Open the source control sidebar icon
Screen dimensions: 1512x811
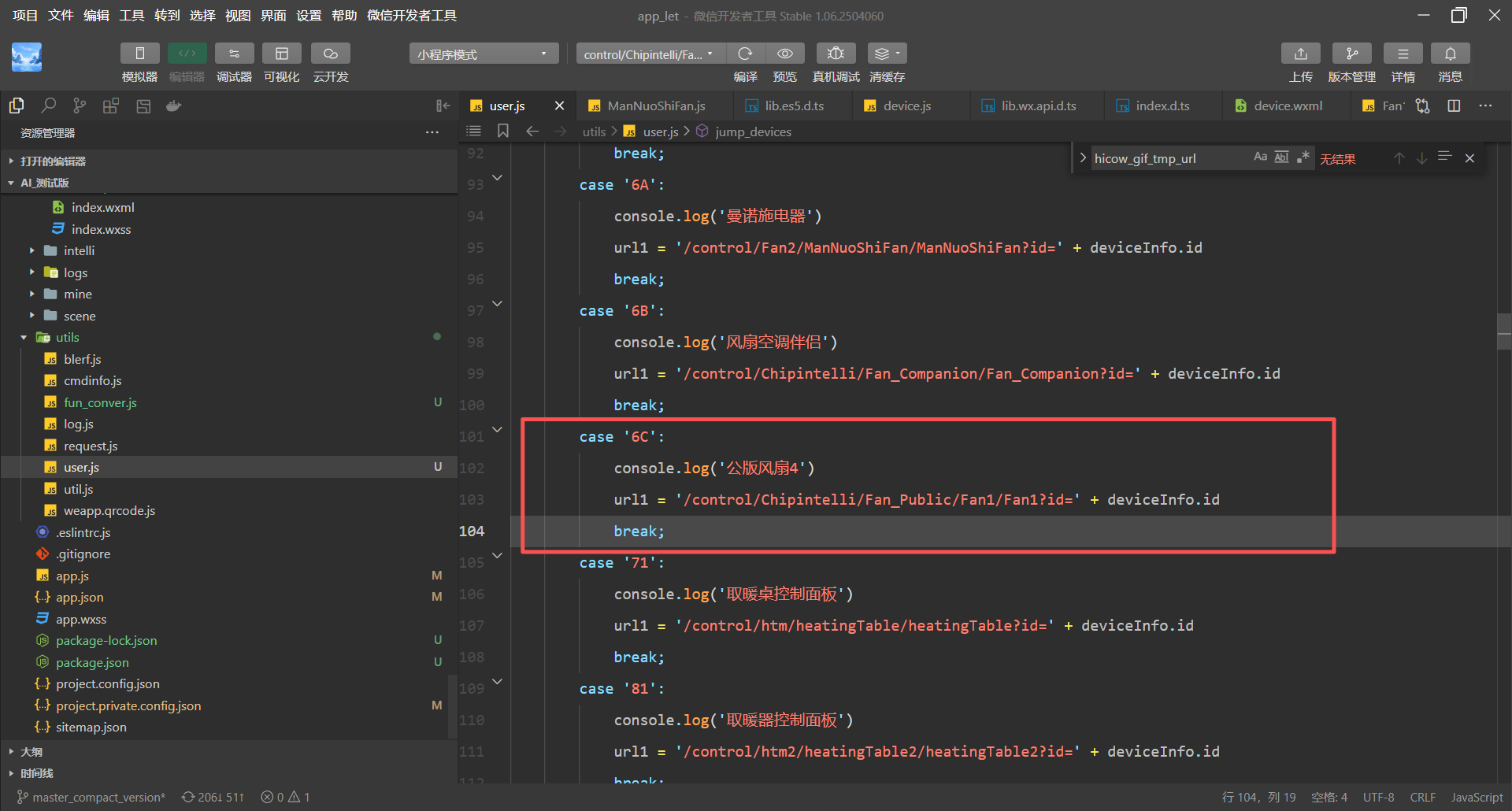point(80,106)
